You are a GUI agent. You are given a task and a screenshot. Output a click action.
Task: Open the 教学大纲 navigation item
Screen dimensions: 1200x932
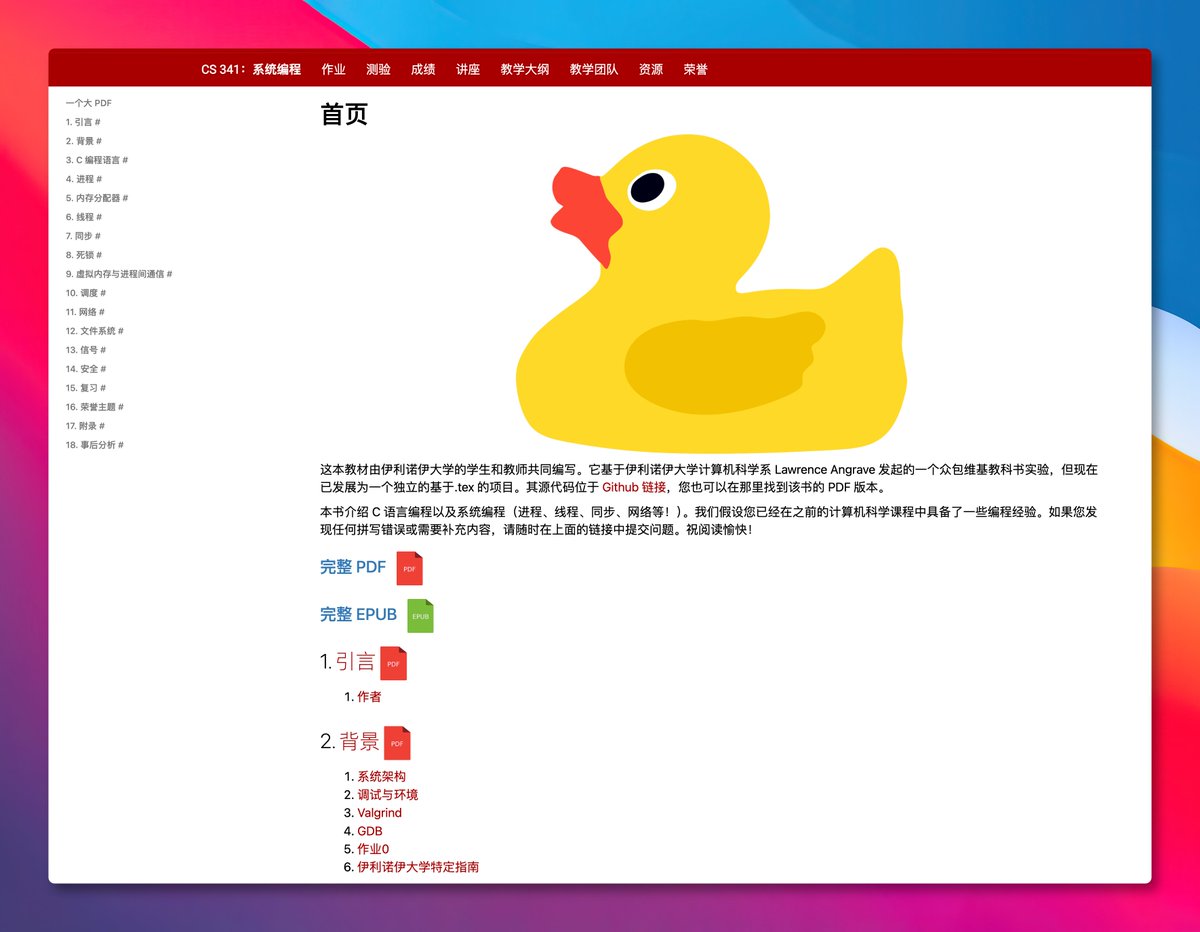pos(525,69)
